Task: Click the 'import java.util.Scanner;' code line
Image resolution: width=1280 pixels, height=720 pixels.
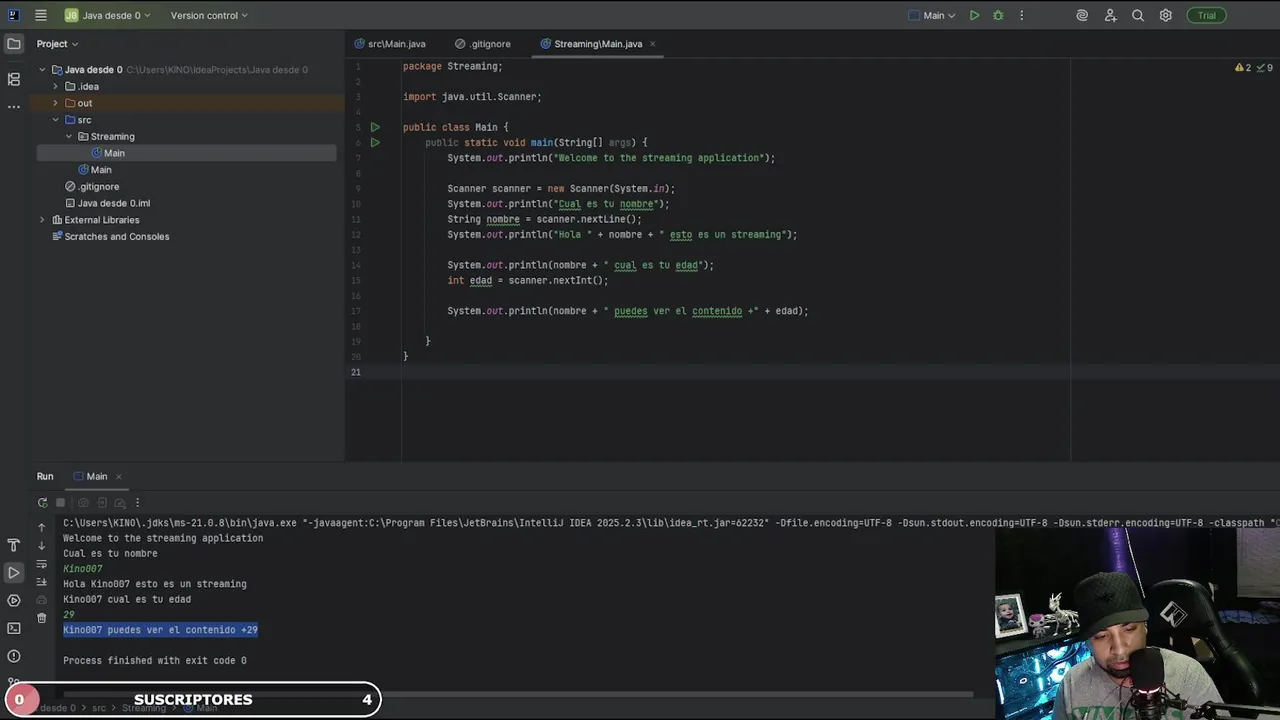Action: tap(472, 97)
